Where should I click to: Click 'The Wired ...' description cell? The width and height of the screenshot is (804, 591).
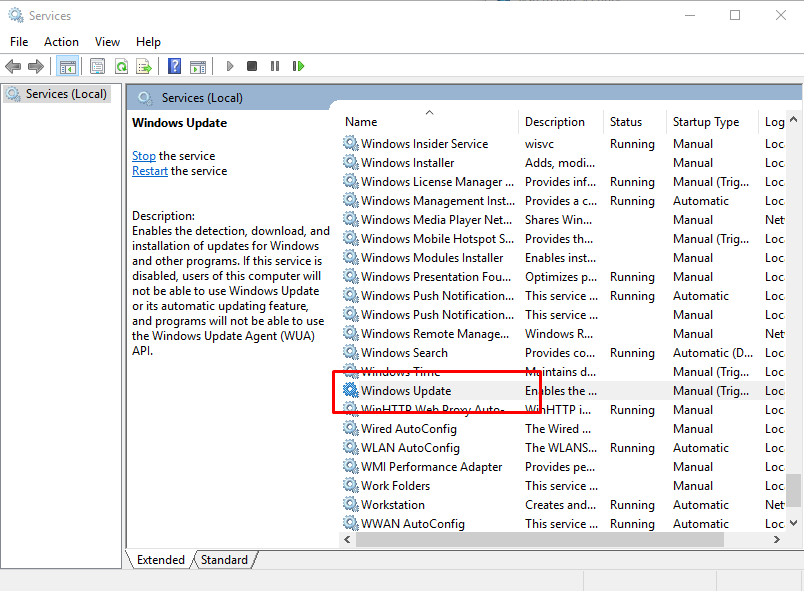tap(558, 429)
